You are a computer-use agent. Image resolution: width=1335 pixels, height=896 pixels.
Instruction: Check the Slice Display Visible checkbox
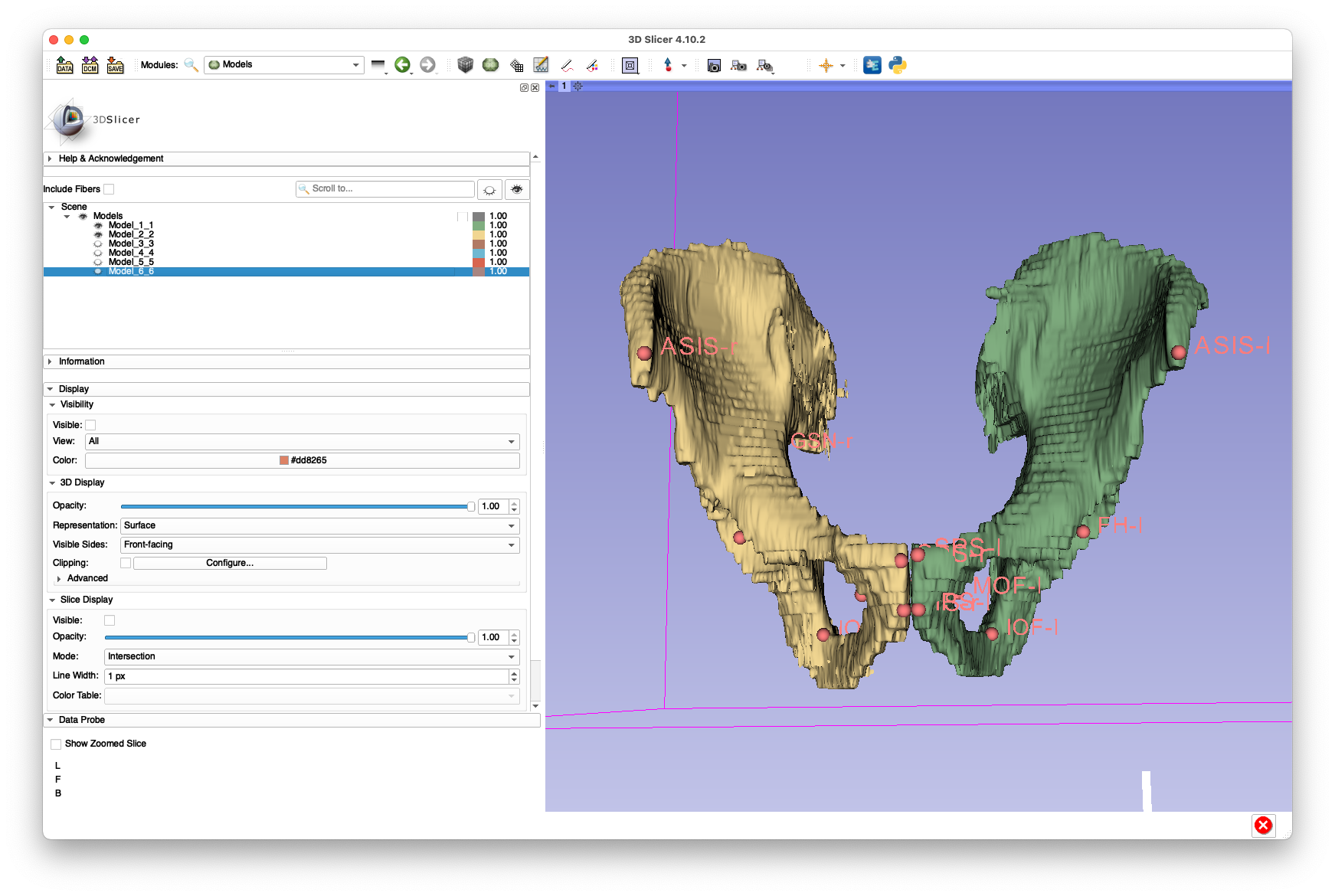coord(110,620)
